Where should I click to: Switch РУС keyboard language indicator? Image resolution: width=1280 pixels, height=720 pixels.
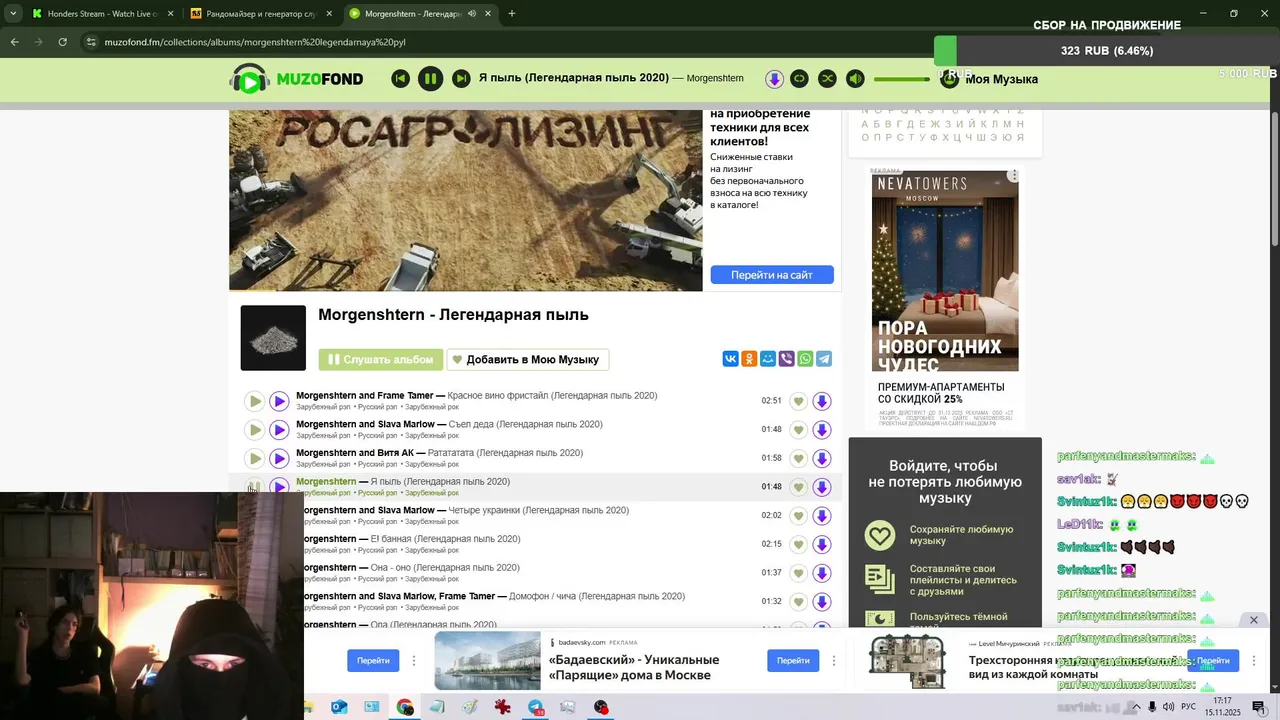click(1188, 707)
